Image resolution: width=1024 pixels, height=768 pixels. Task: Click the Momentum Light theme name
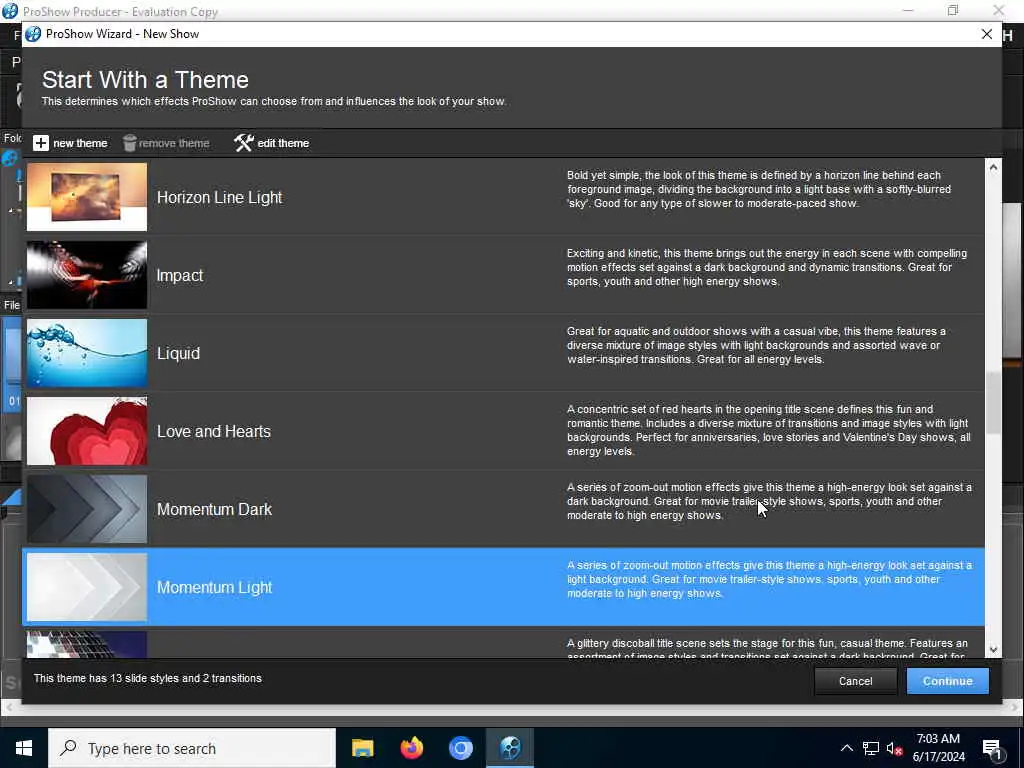point(214,588)
